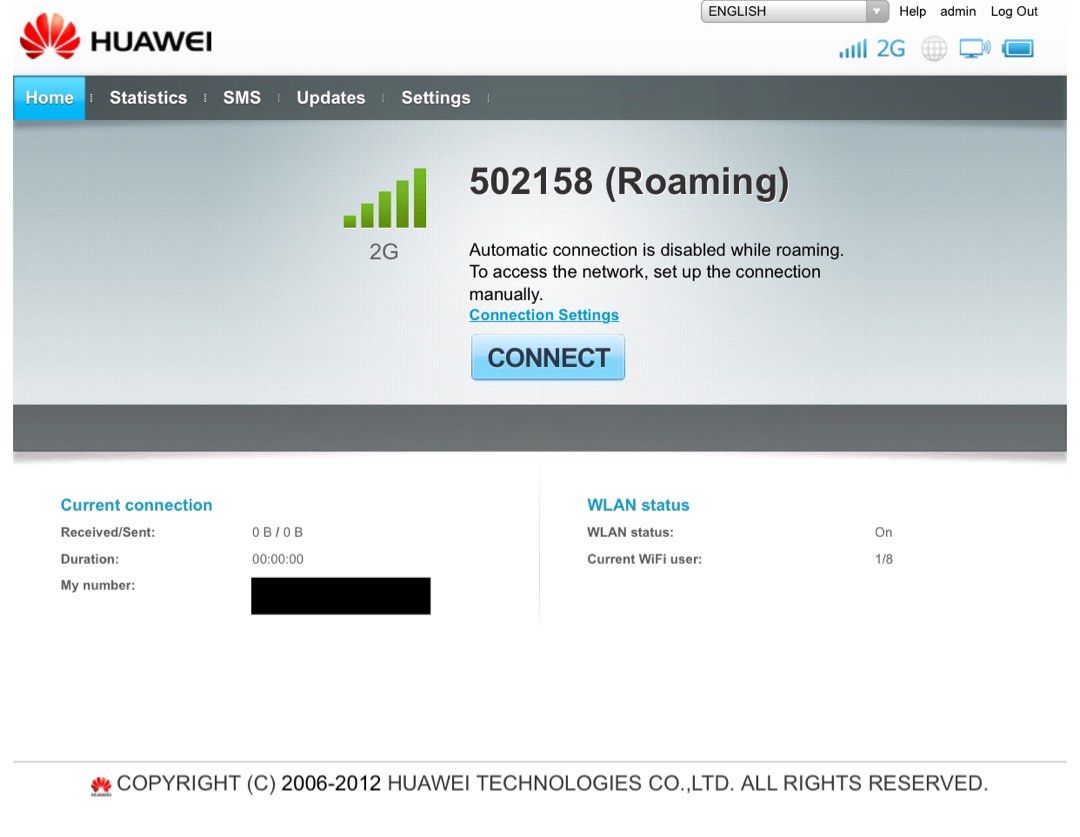
Task: Select the Home tab
Action: [48, 97]
